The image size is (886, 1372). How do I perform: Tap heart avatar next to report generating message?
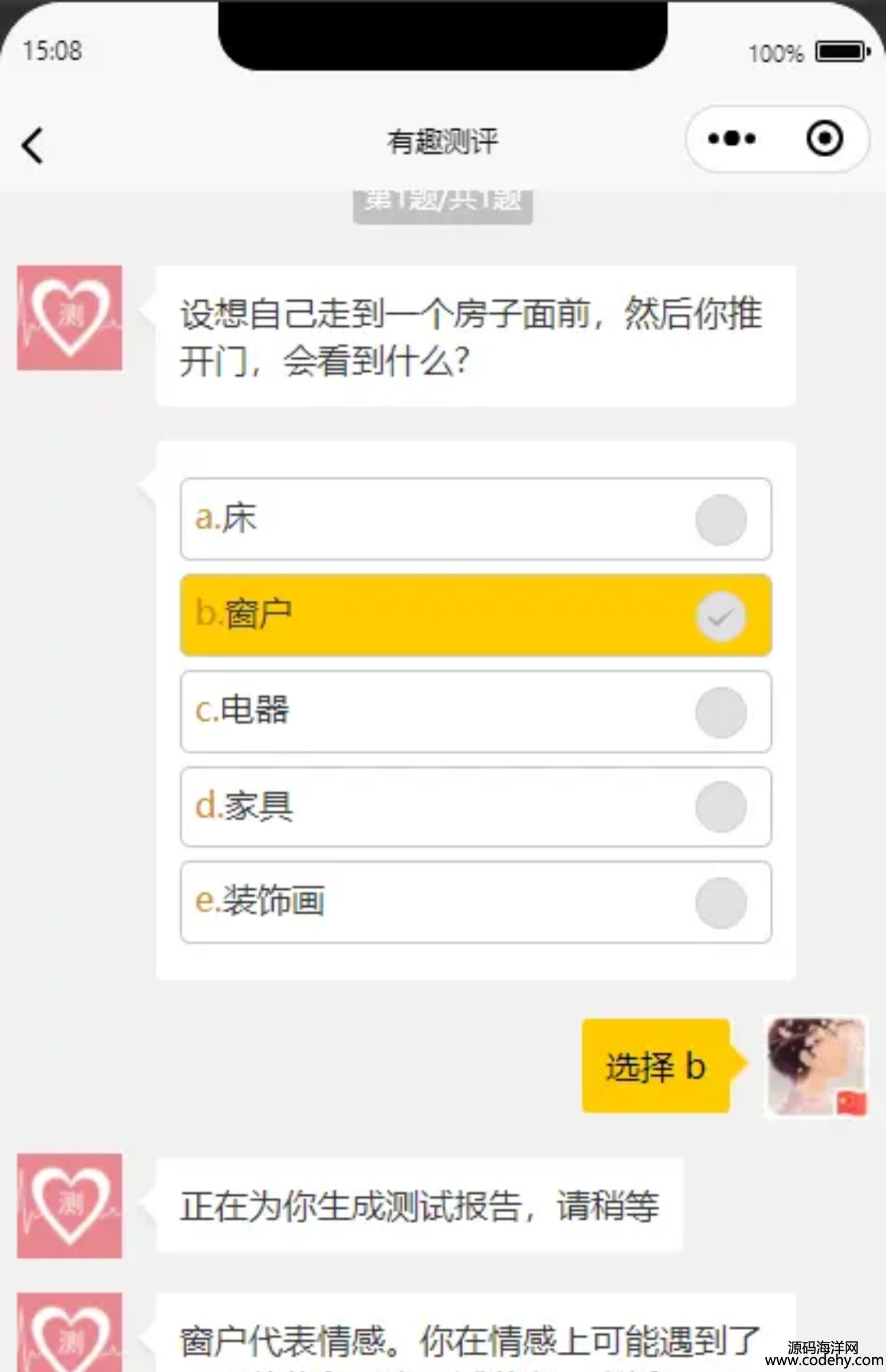pyautogui.click(x=70, y=1206)
